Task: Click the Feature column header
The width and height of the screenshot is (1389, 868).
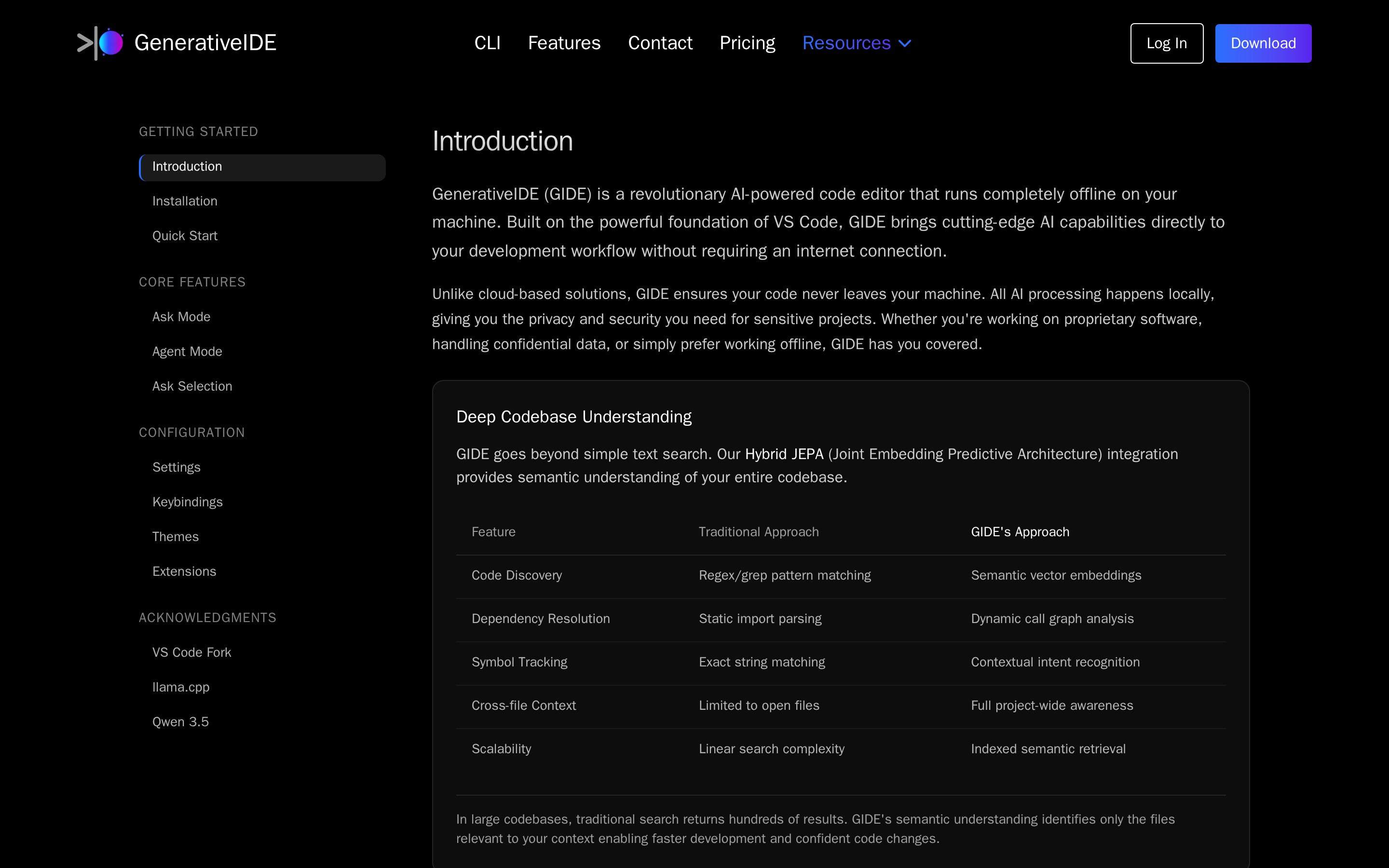Action: pos(493,531)
